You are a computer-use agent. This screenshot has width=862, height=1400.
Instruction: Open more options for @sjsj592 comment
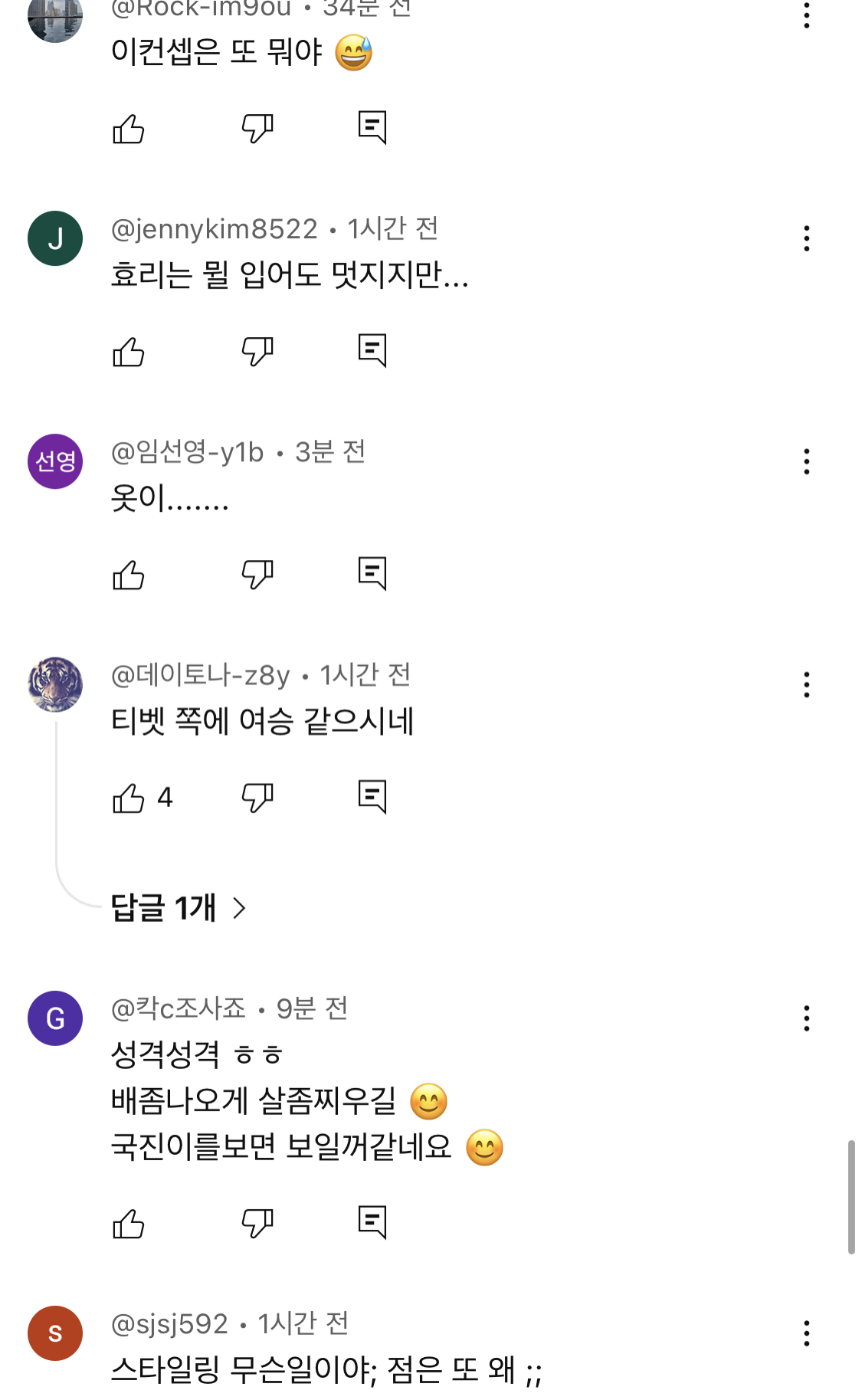point(807,1333)
